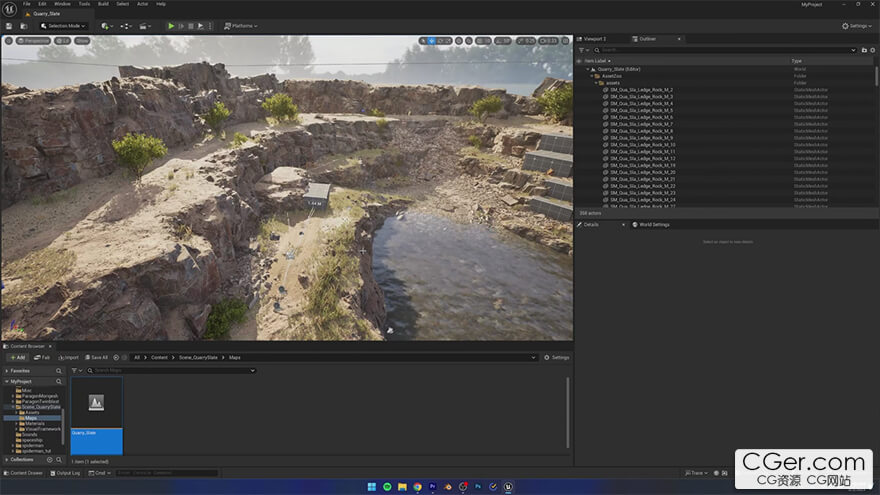The width and height of the screenshot is (880, 495).
Task: Toggle viewport grid snap value
Action: (x=483, y=41)
